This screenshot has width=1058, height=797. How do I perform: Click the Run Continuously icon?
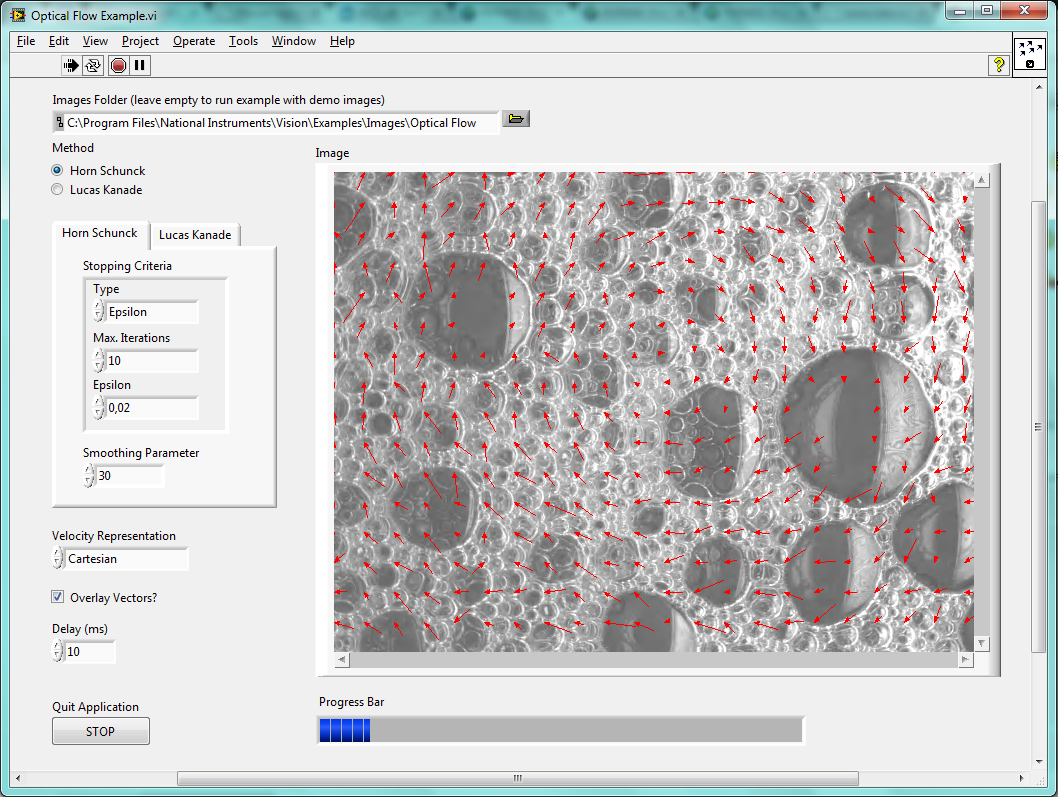pos(93,66)
